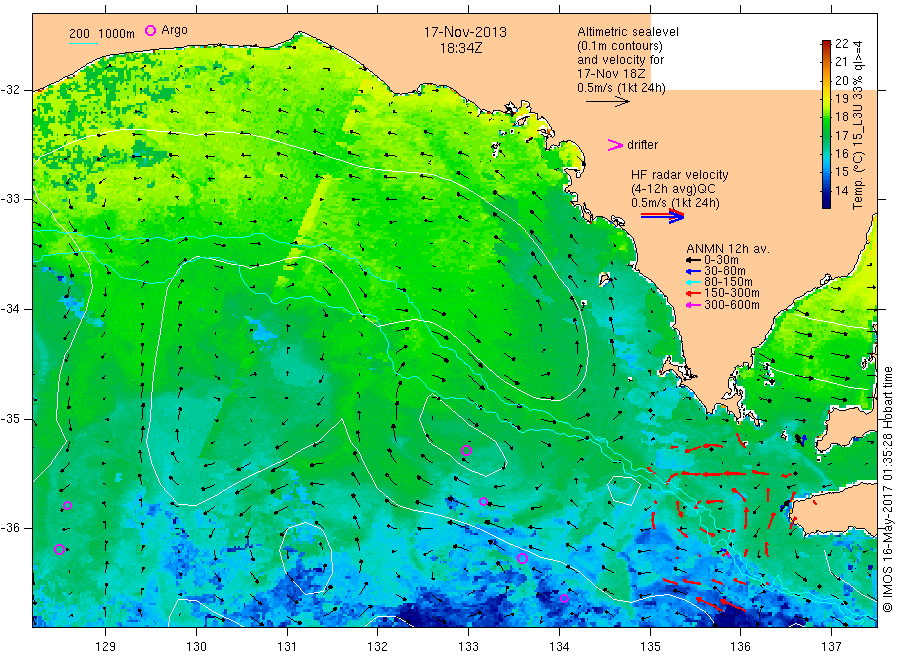Click the Argo float marker near 128.5°E, 36.2°S
The image size is (900, 660).
coord(59,549)
